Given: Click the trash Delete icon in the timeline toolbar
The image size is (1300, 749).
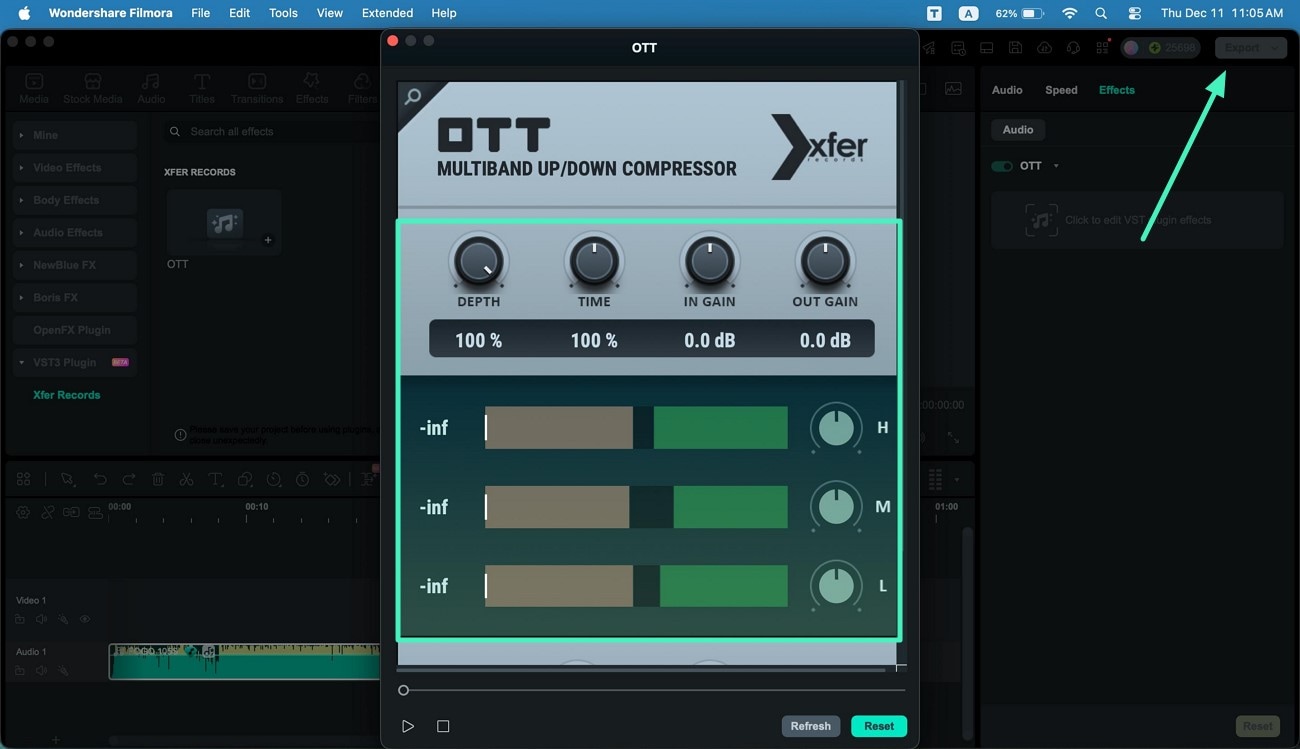Looking at the screenshot, I should coord(158,480).
